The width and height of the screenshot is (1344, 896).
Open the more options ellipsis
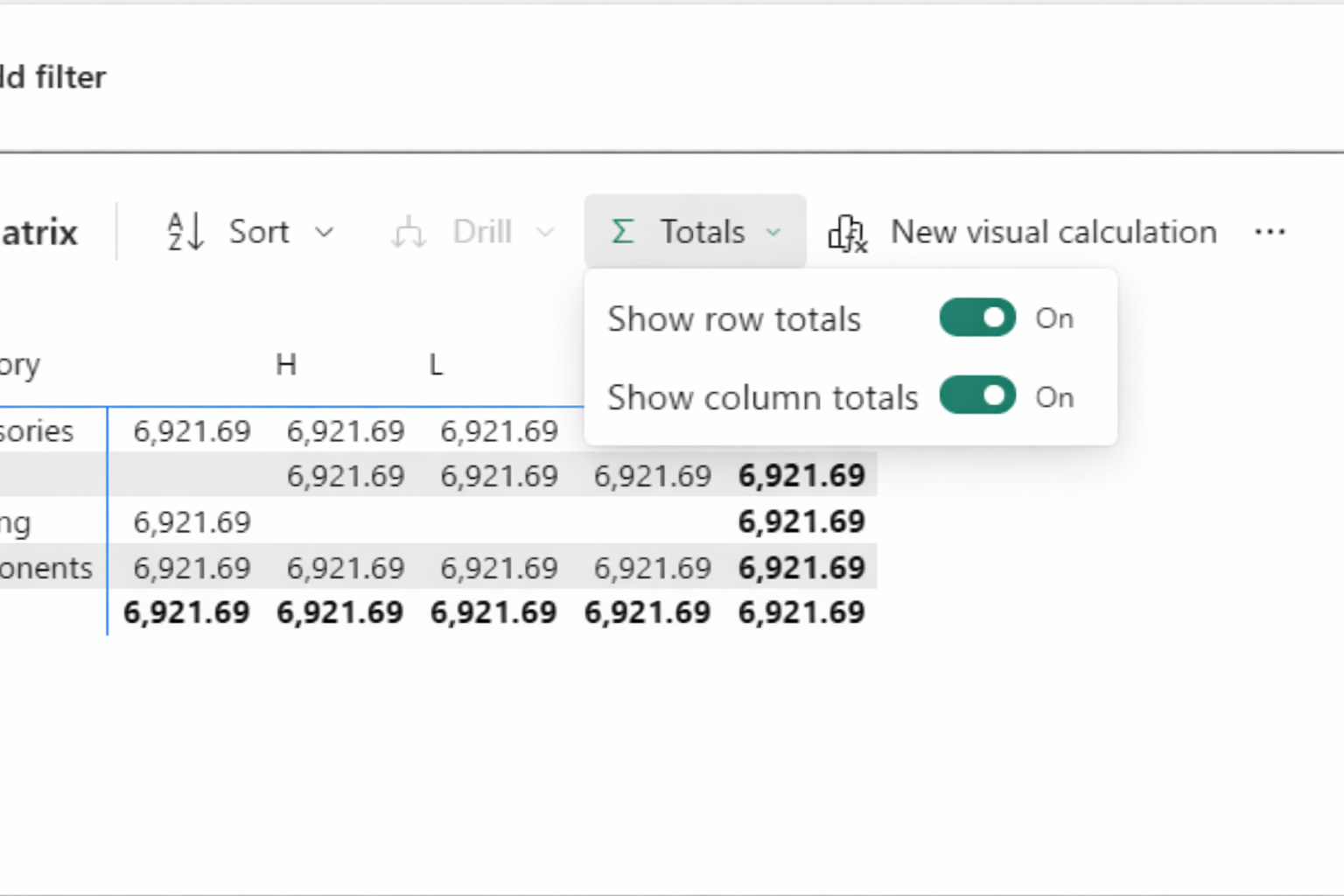point(1270,232)
